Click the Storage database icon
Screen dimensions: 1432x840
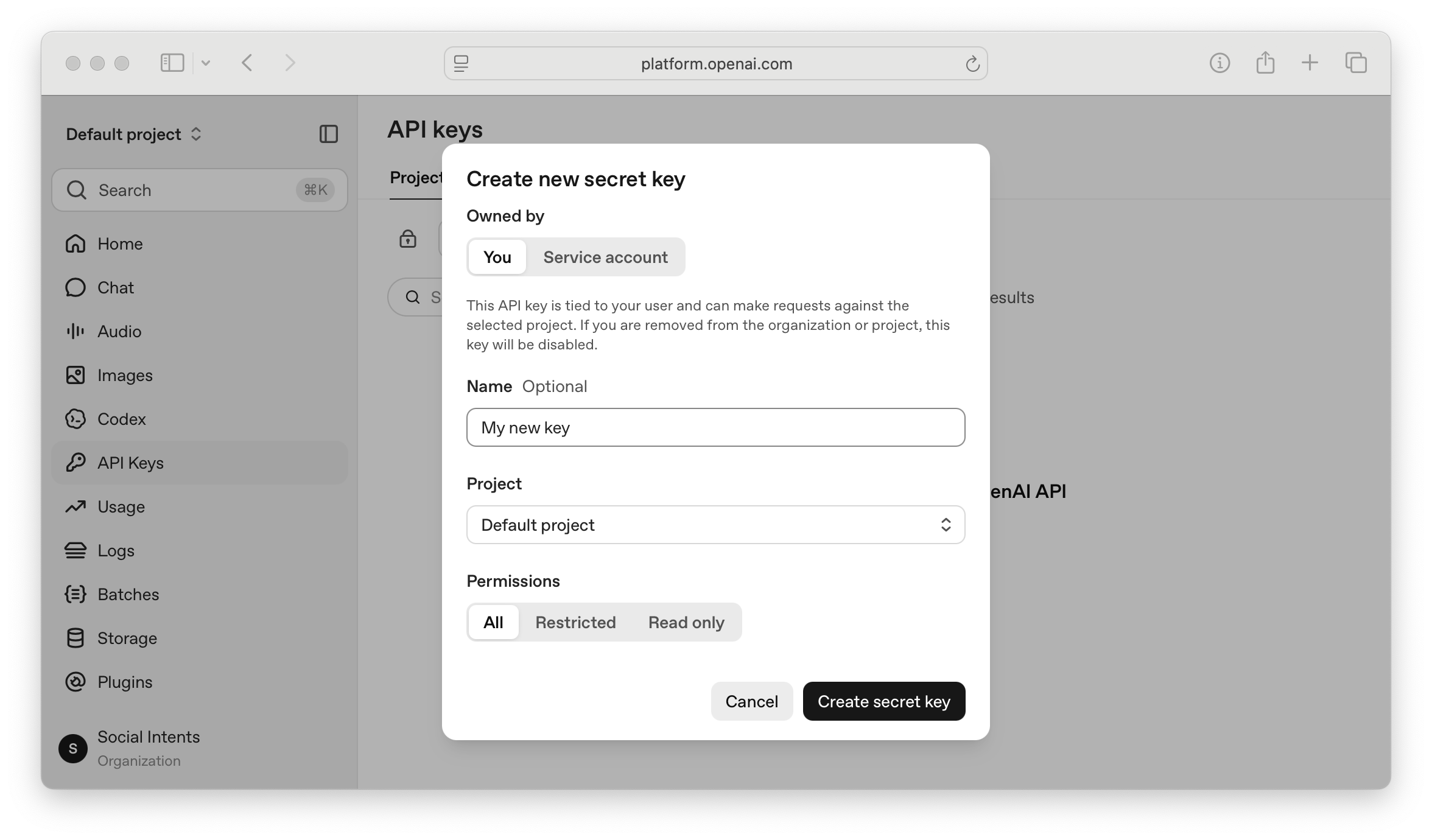click(75, 638)
